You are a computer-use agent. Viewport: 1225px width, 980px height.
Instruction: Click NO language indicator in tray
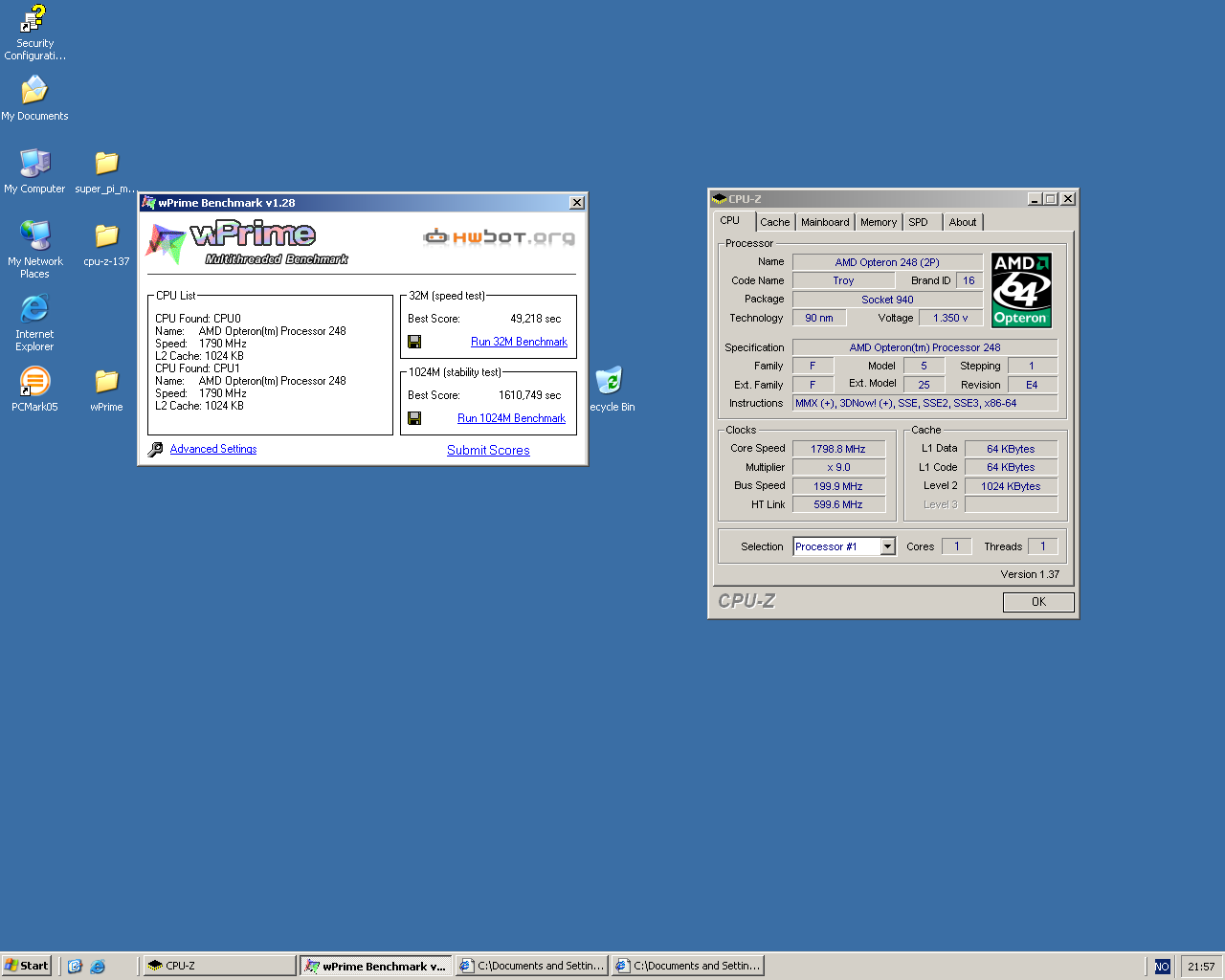click(1162, 967)
